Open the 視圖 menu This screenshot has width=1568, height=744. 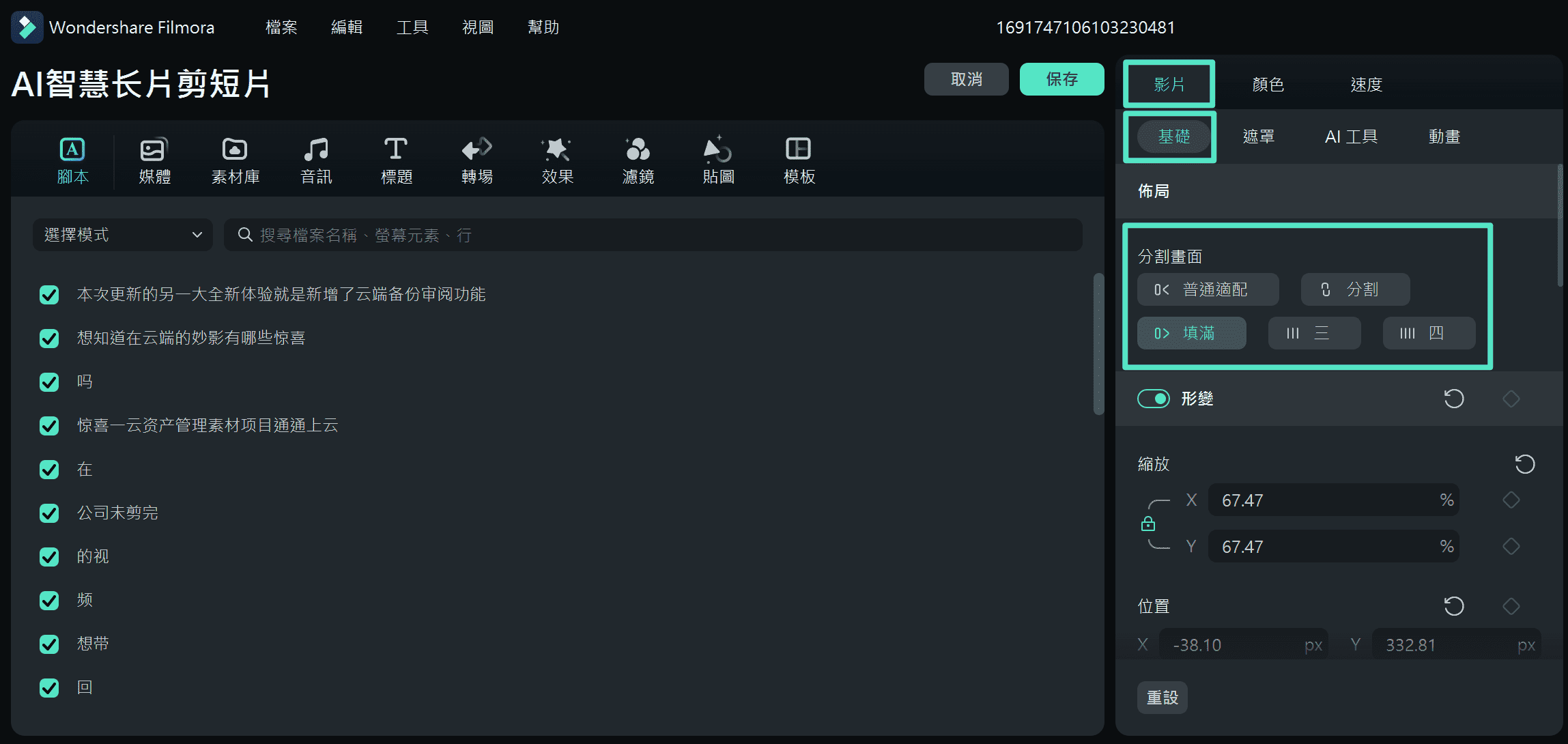point(478,27)
